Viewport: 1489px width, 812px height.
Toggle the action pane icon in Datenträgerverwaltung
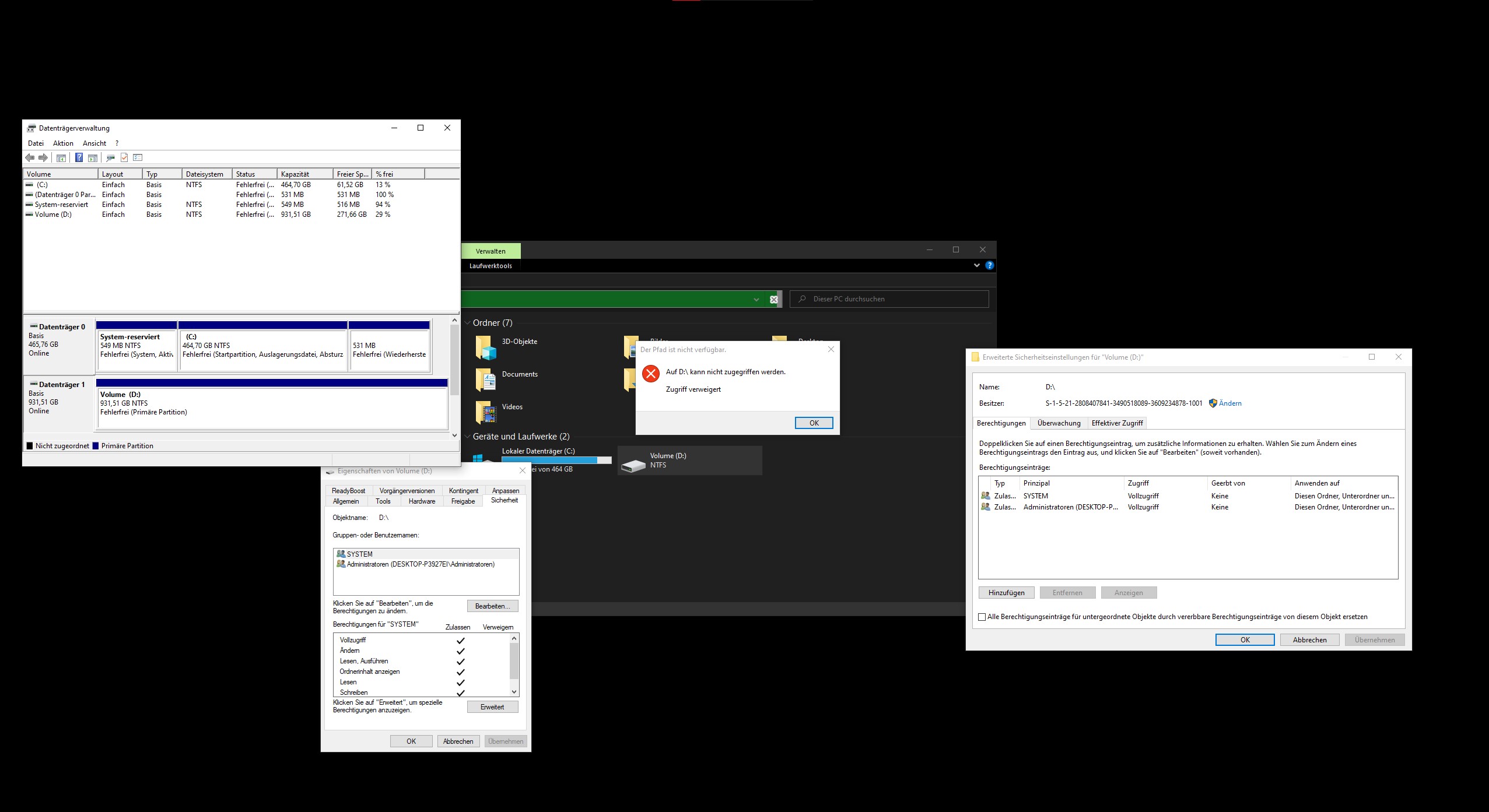point(92,157)
